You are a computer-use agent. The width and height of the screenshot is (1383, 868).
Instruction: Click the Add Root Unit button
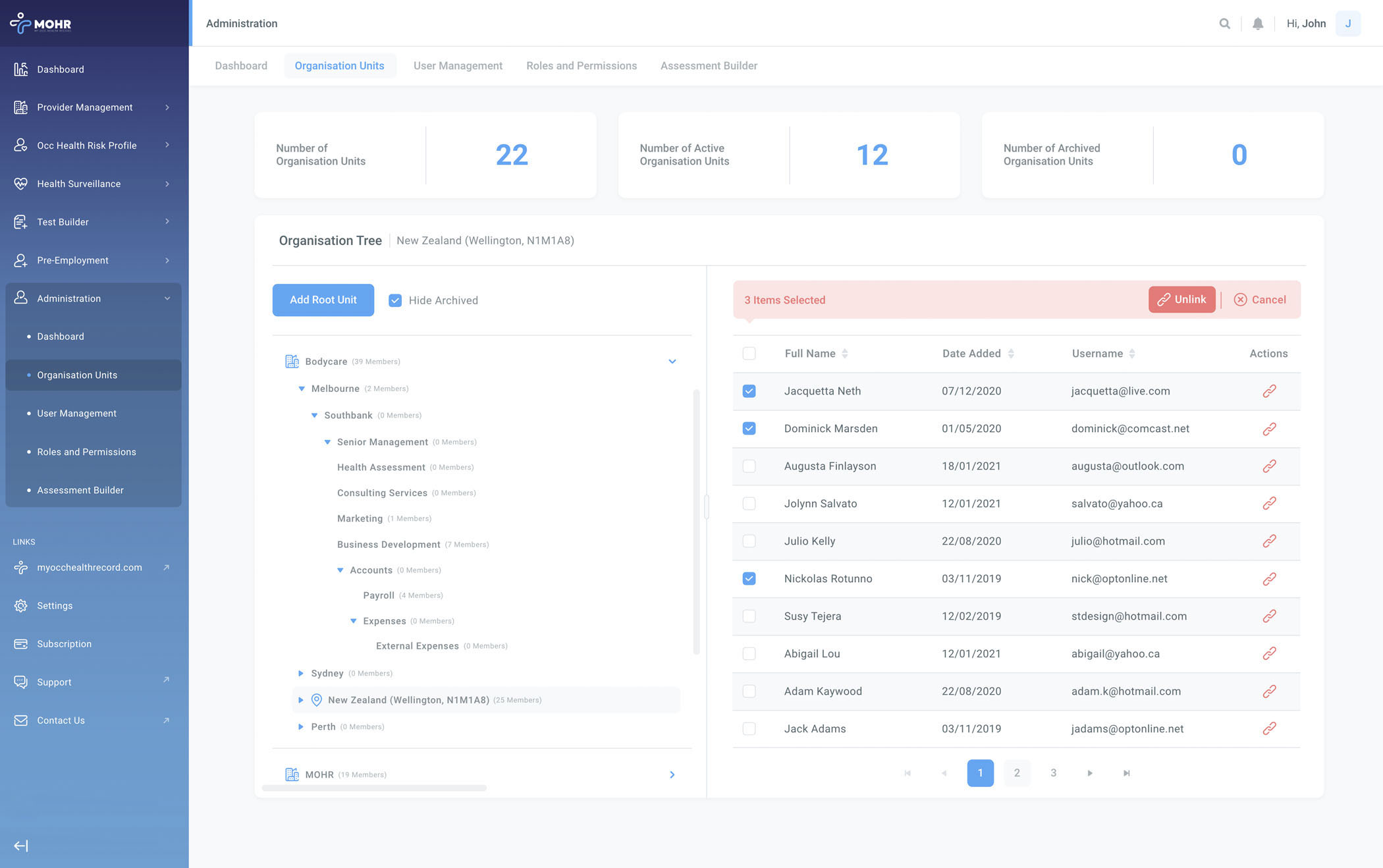[323, 299]
